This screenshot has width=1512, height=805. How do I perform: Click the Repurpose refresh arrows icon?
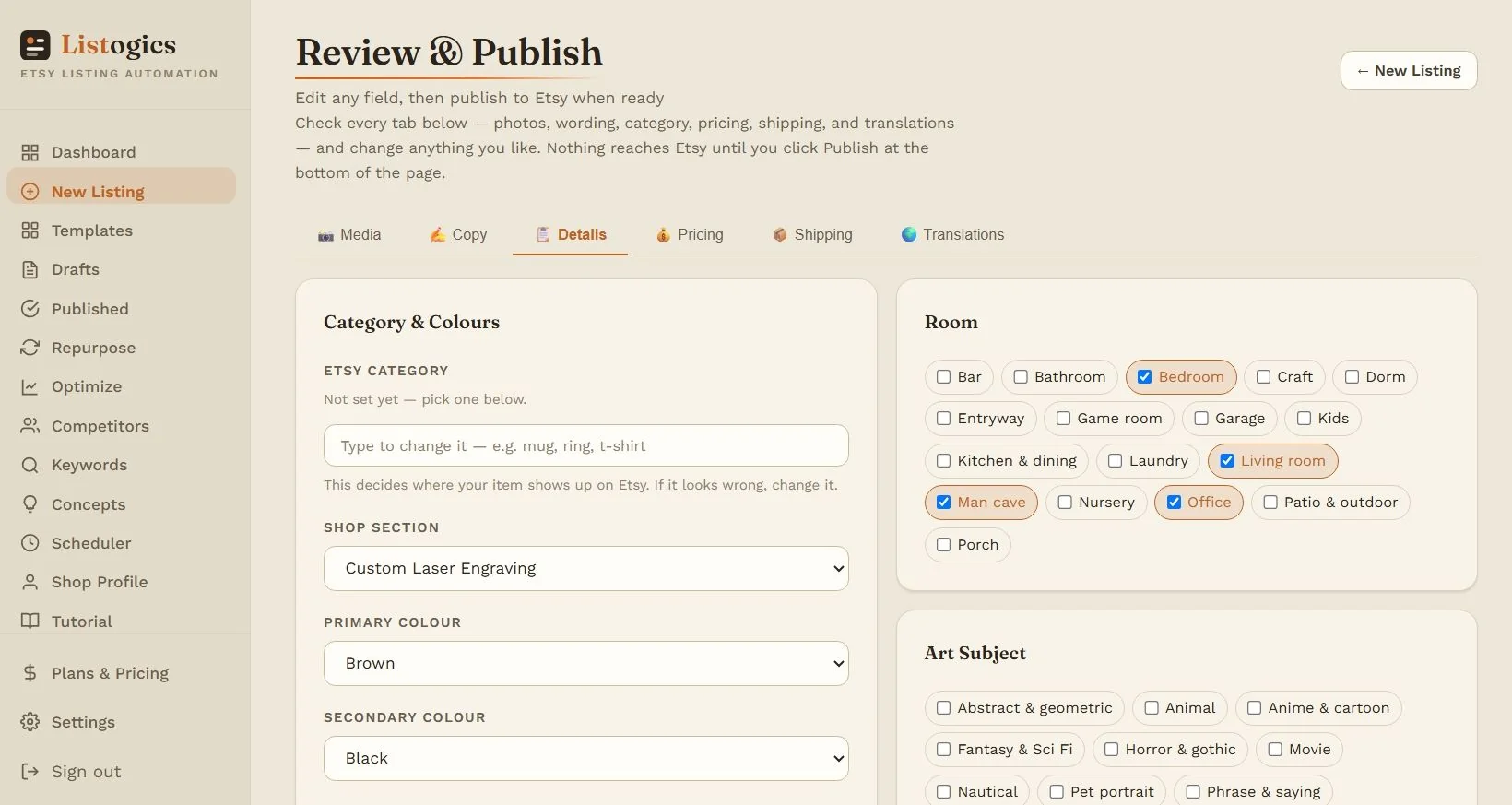(x=30, y=348)
